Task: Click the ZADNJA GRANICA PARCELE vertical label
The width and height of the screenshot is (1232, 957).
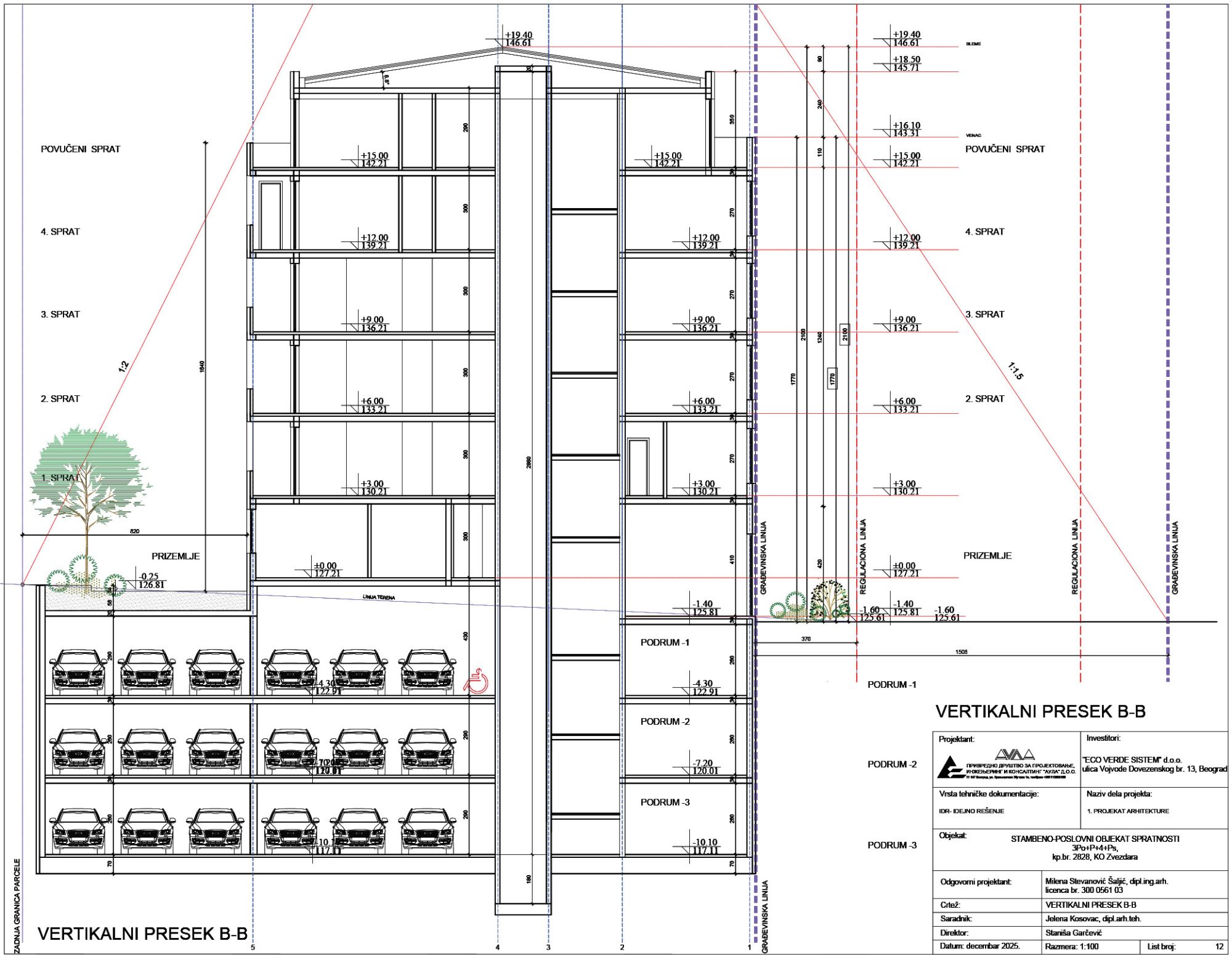Action: click(x=17, y=905)
